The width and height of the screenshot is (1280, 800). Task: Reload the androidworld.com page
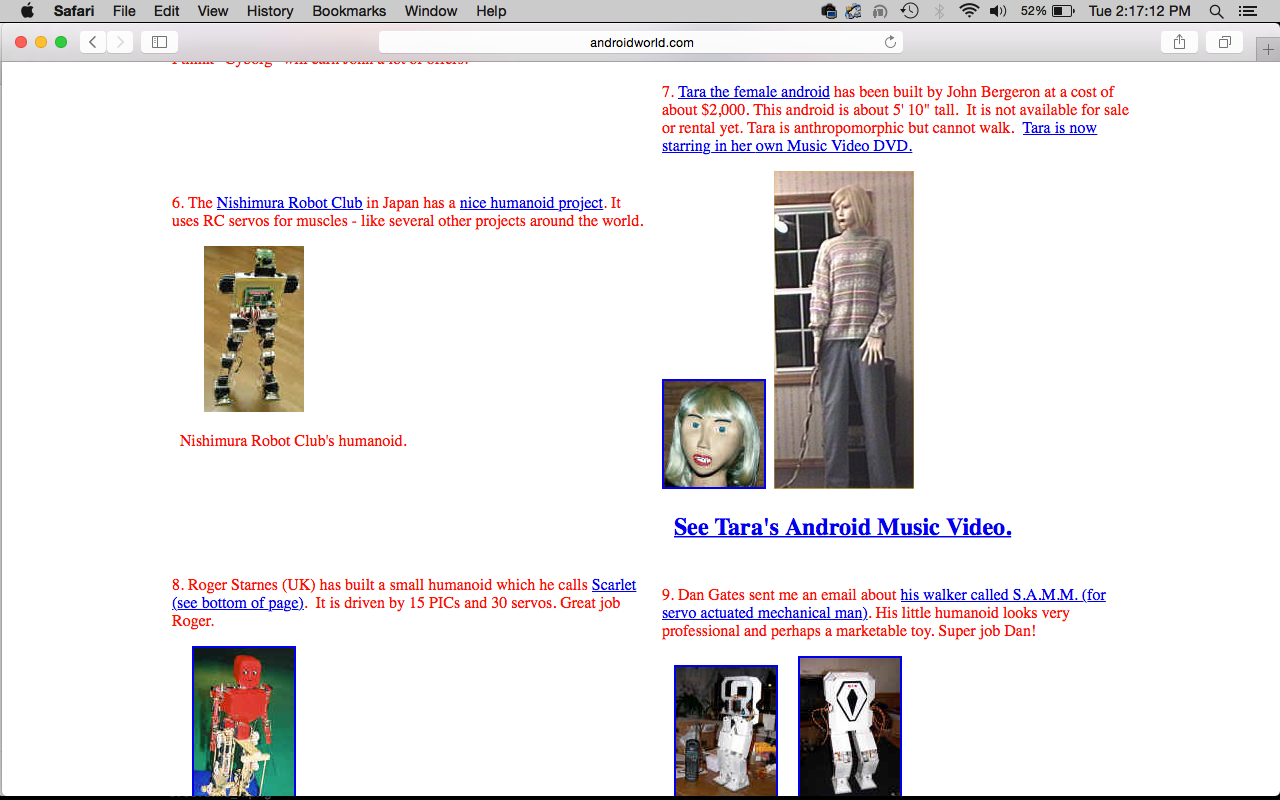coord(890,42)
